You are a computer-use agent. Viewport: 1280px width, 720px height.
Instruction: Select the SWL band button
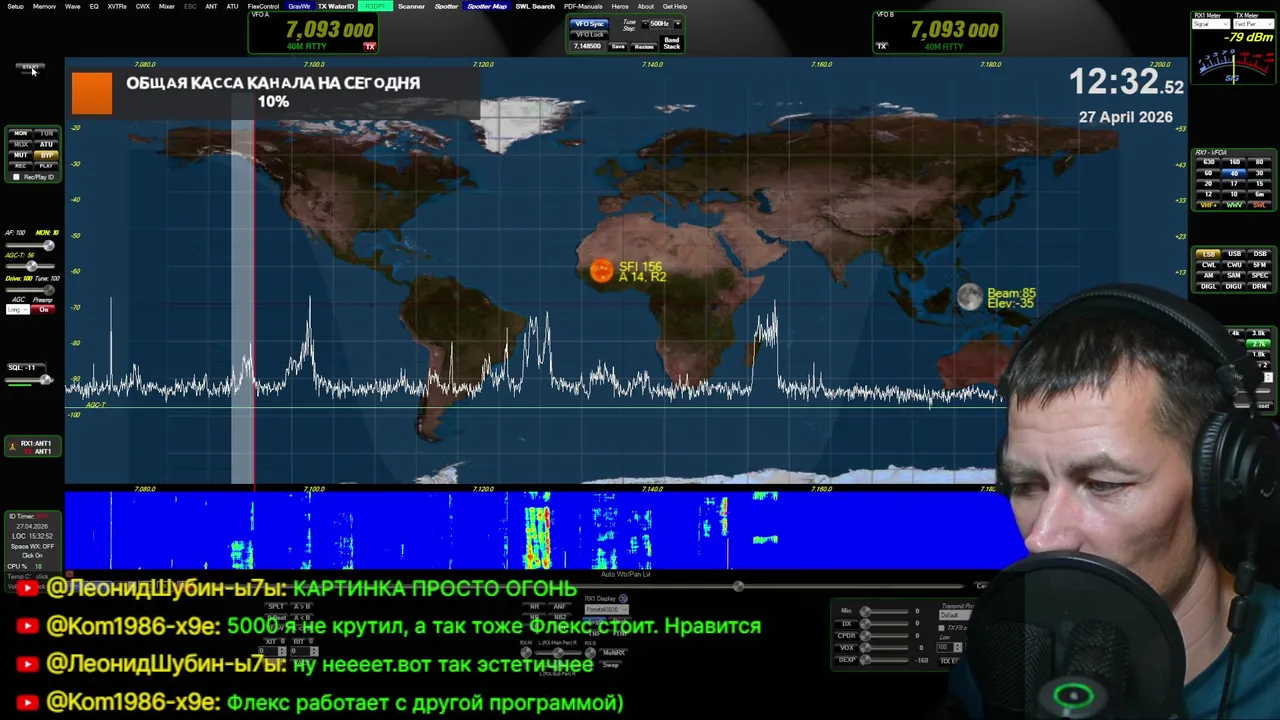coord(1260,205)
